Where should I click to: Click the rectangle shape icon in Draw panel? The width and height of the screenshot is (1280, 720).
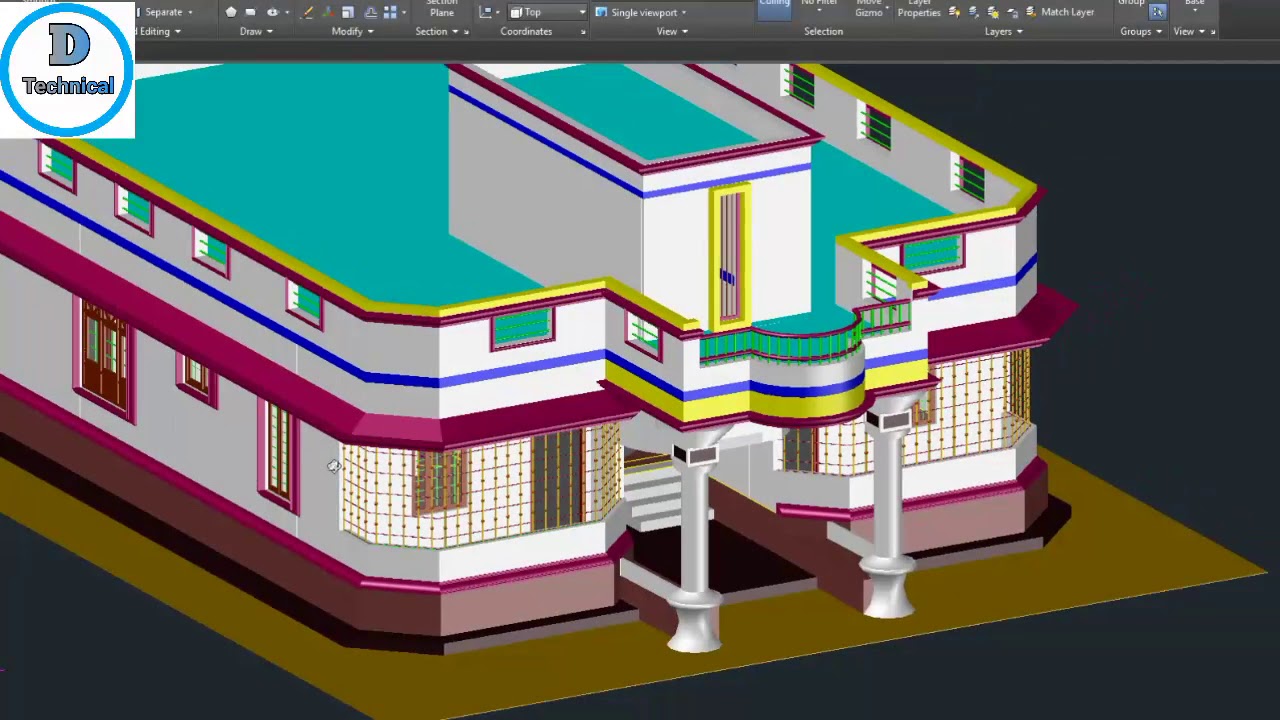pyautogui.click(x=250, y=12)
